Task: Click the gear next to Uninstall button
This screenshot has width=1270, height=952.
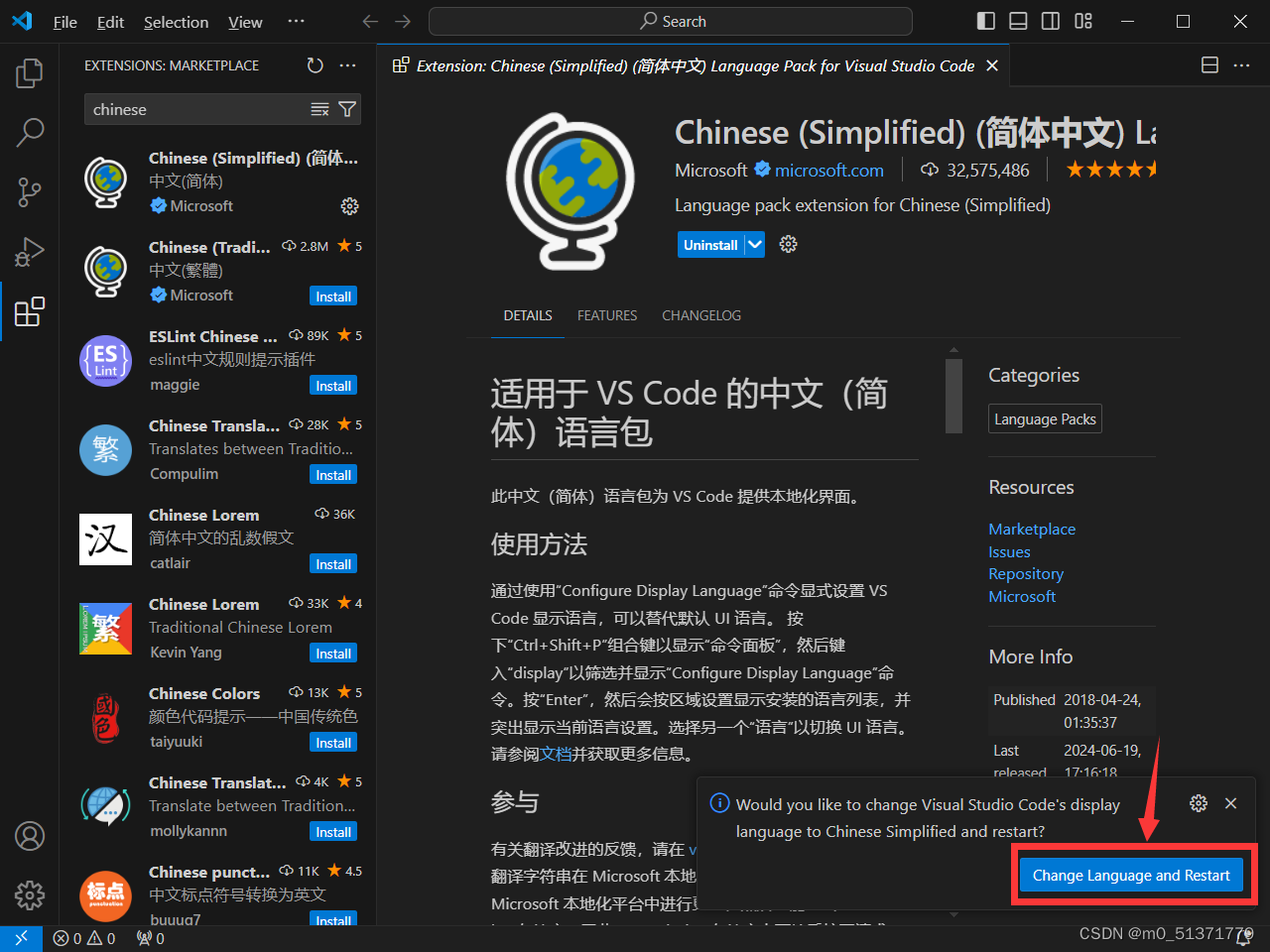Action: pyautogui.click(x=789, y=244)
